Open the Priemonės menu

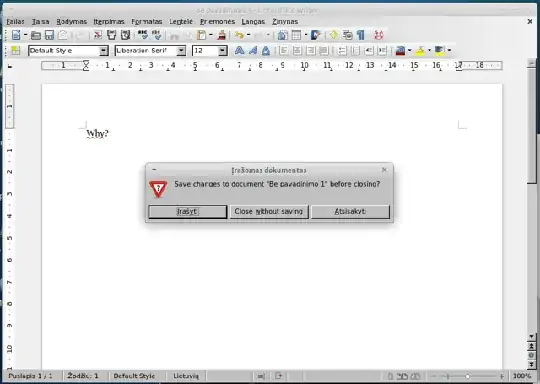[x=217, y=21]
